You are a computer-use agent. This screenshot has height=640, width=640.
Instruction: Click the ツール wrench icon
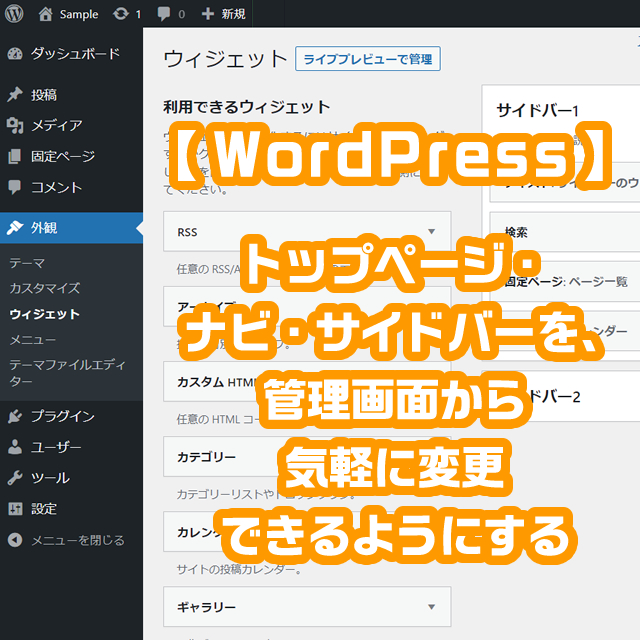click(15, 478)
